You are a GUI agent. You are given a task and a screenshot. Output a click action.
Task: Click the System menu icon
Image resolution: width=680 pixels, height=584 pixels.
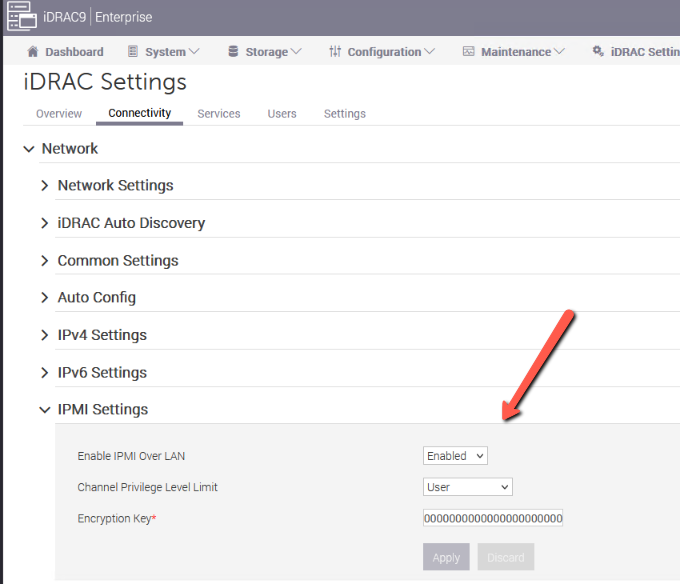coord(133,52)
